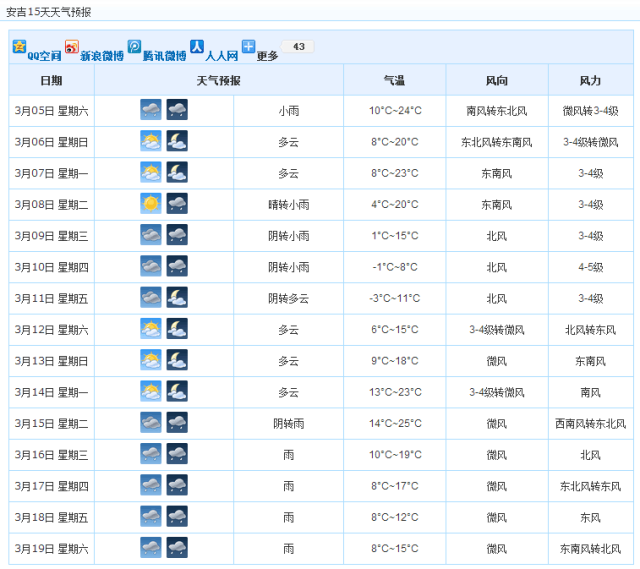Select the daytime partly cloudy icon for 3月12日

(x=151, y=329)
